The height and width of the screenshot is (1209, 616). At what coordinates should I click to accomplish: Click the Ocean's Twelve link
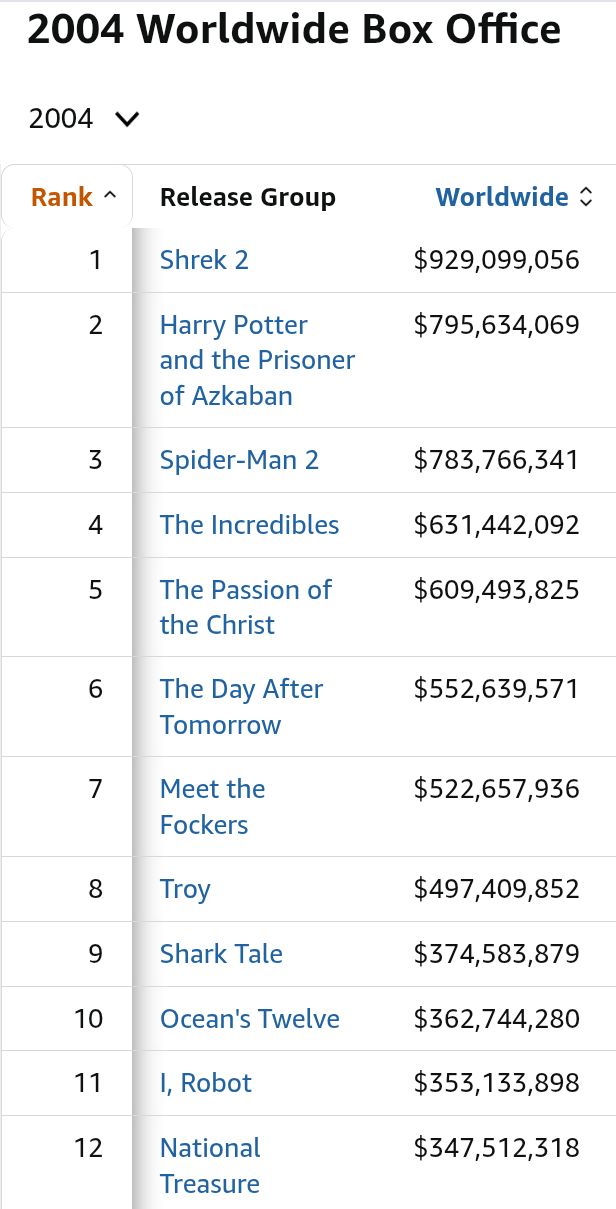pyautogui.click(x=249, y=1019)
